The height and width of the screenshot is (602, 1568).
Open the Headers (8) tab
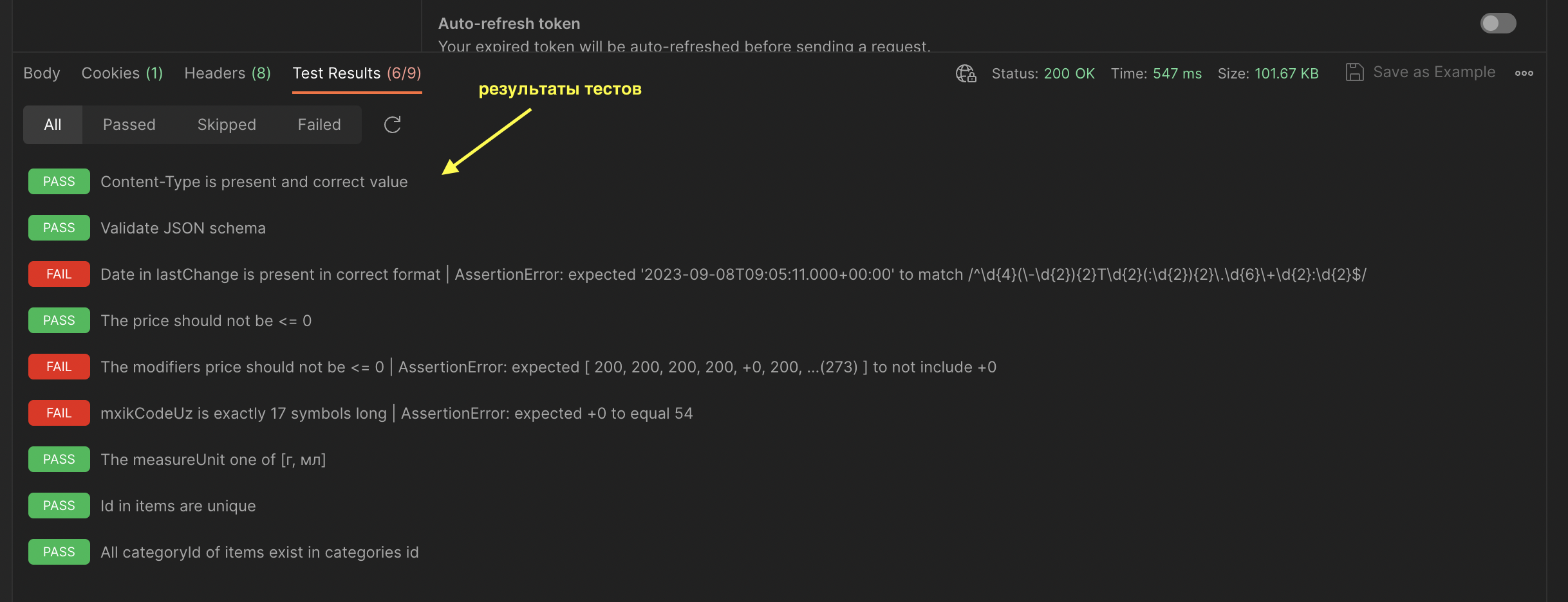click(227, 73)
